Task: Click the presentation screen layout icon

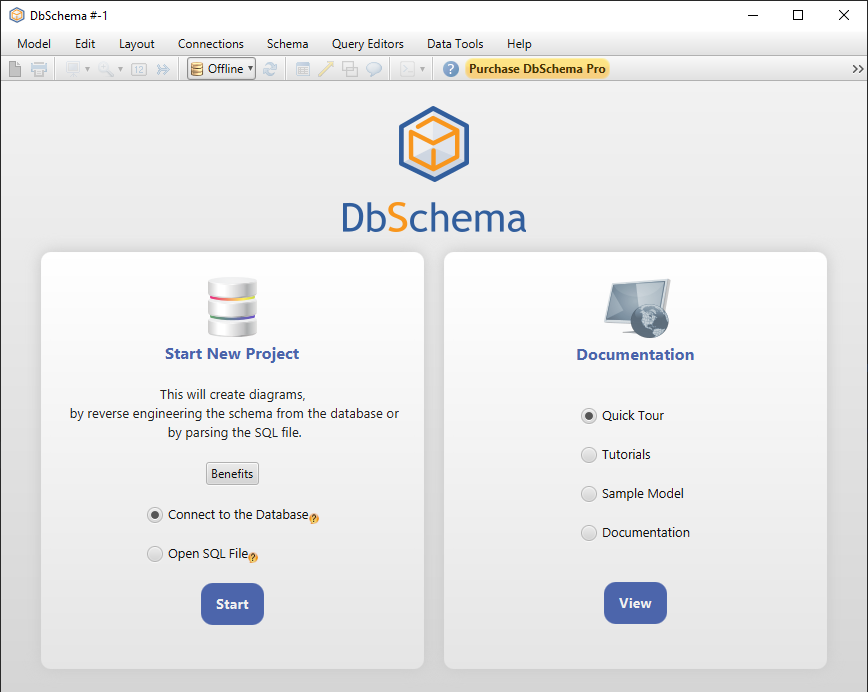Action: [x=73, y=69]
